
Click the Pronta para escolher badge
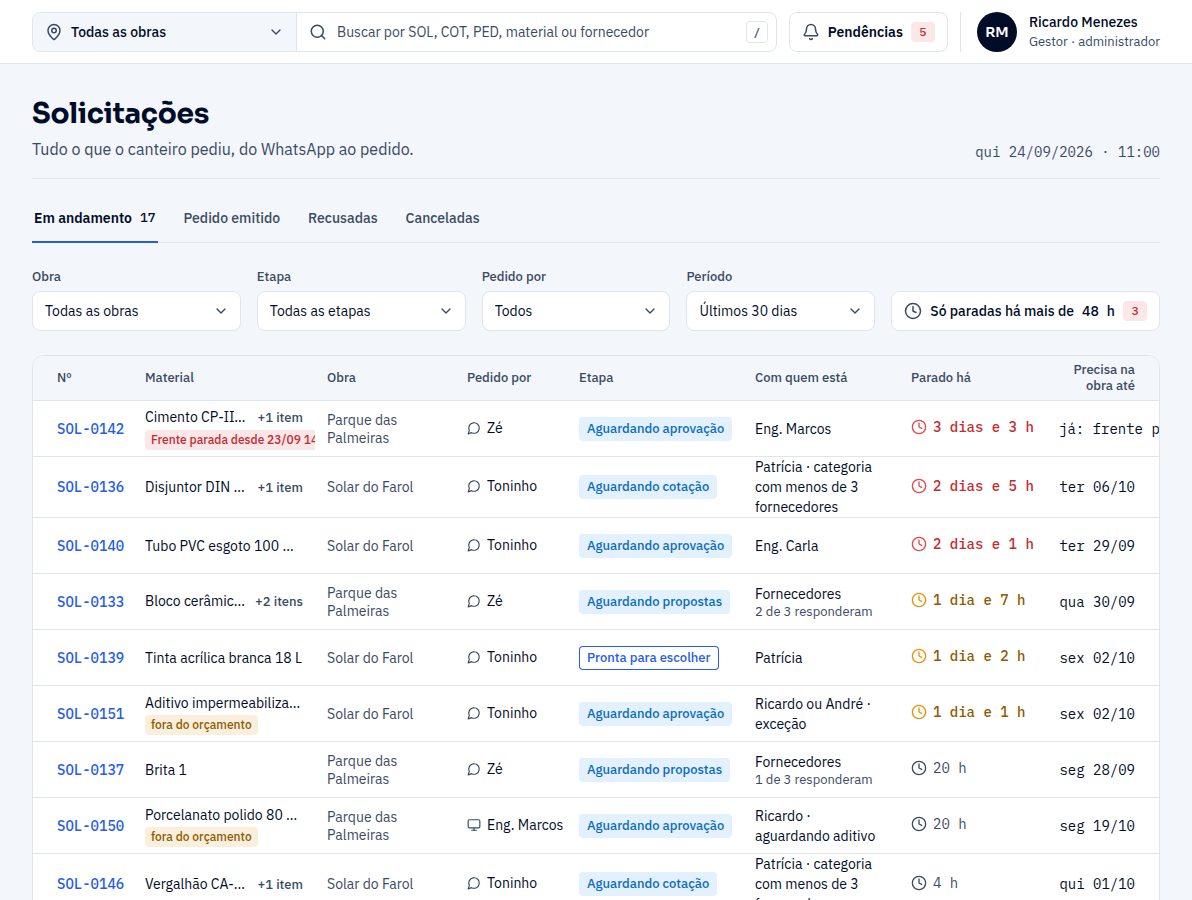click(x=648, y=658)
